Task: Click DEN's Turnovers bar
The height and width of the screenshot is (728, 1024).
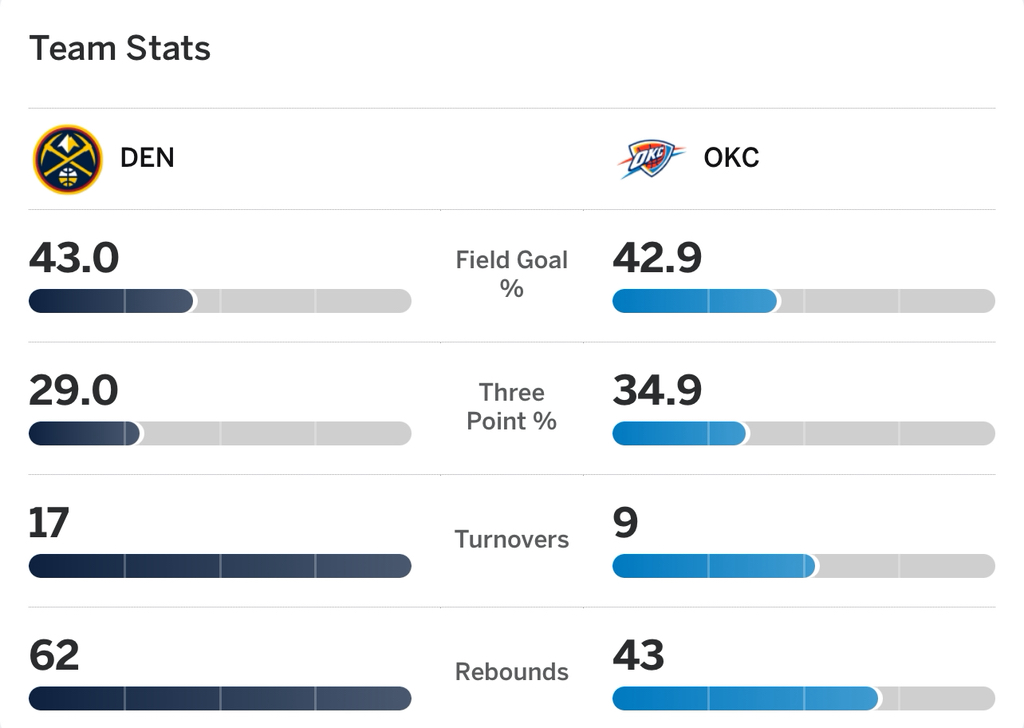Action: point(220,566)
